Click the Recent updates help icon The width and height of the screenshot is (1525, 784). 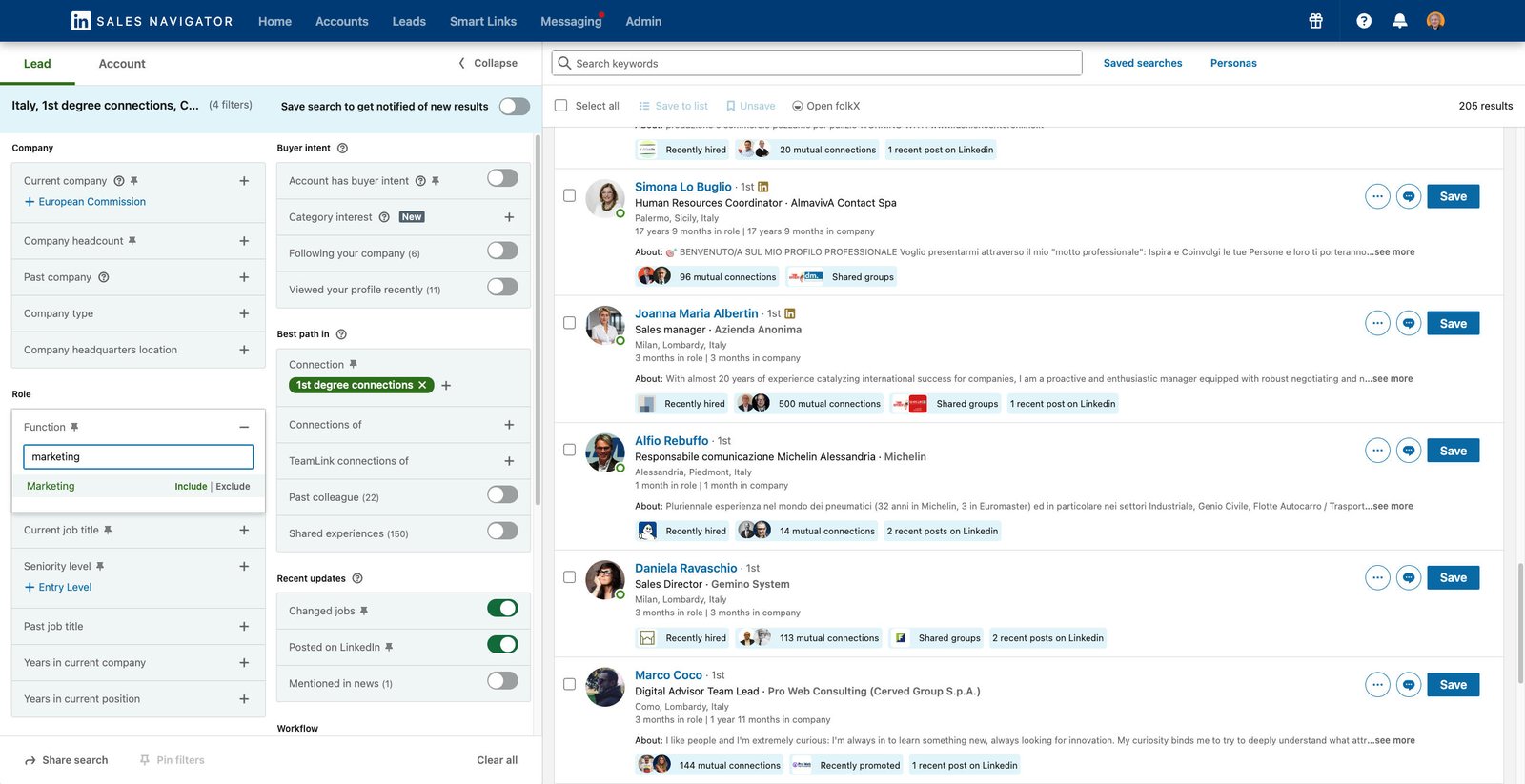[x=357, y=578]
